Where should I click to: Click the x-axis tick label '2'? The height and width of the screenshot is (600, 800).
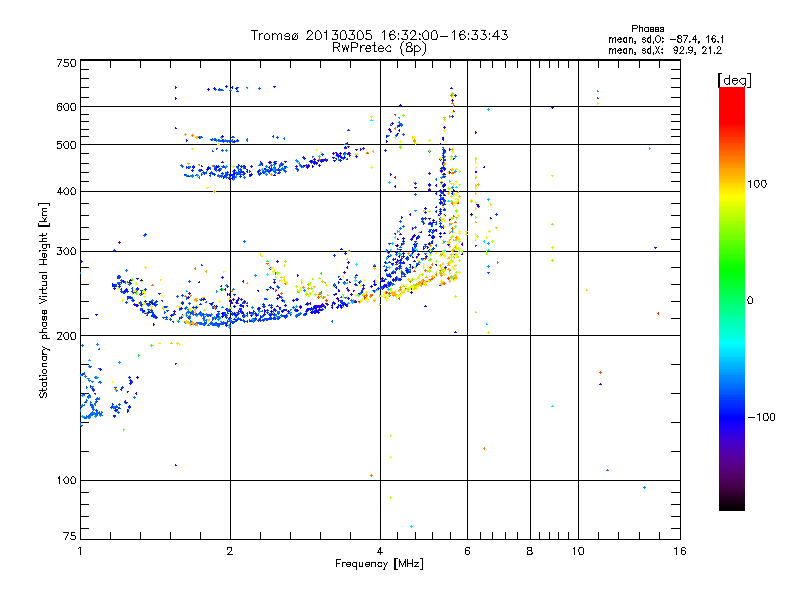[x=230, y=551]
